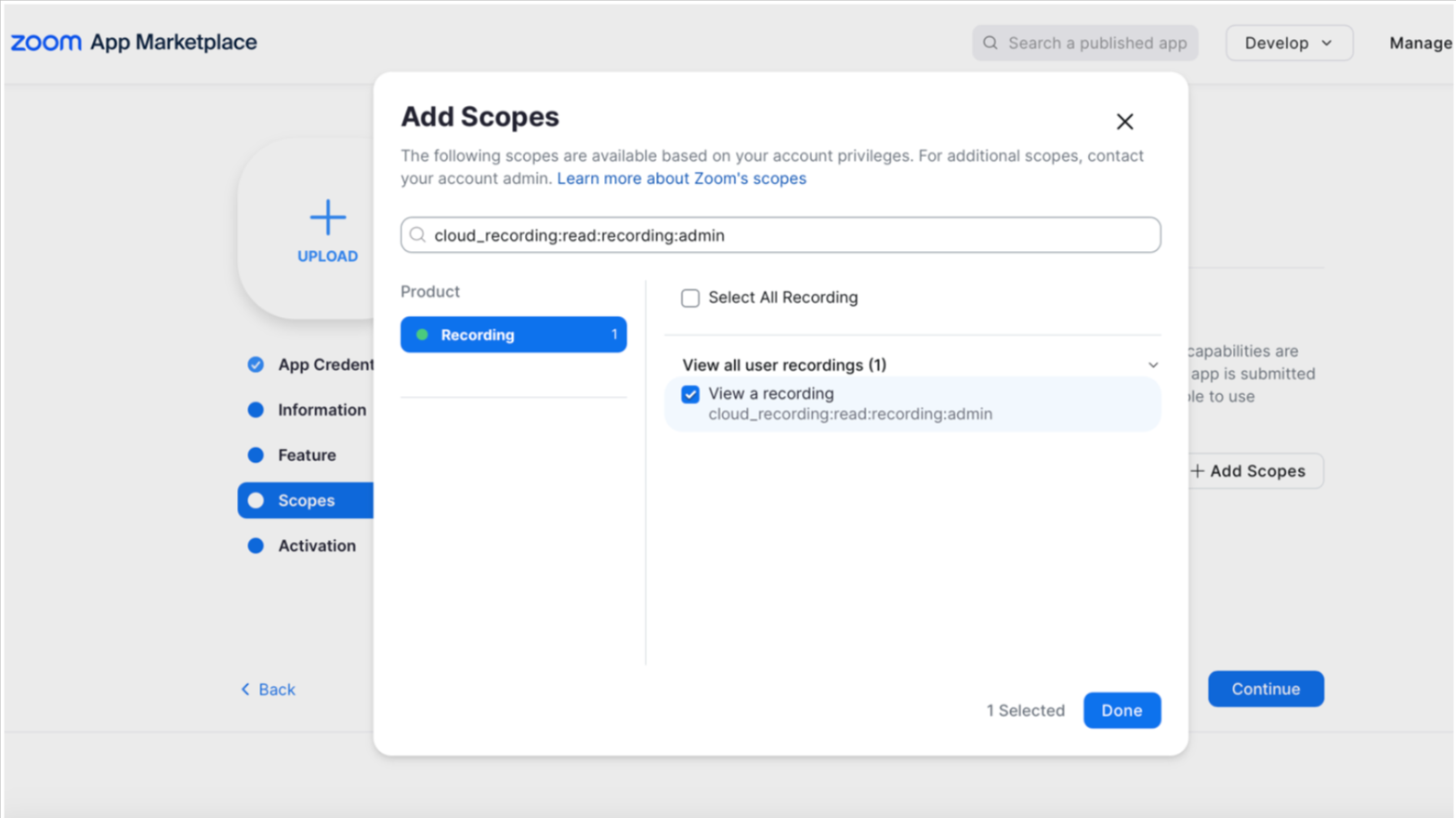The image size is (1456, 818).
Task: Focus the Search a published app field
Action: pyautogui.click(x=1085, y=43)
